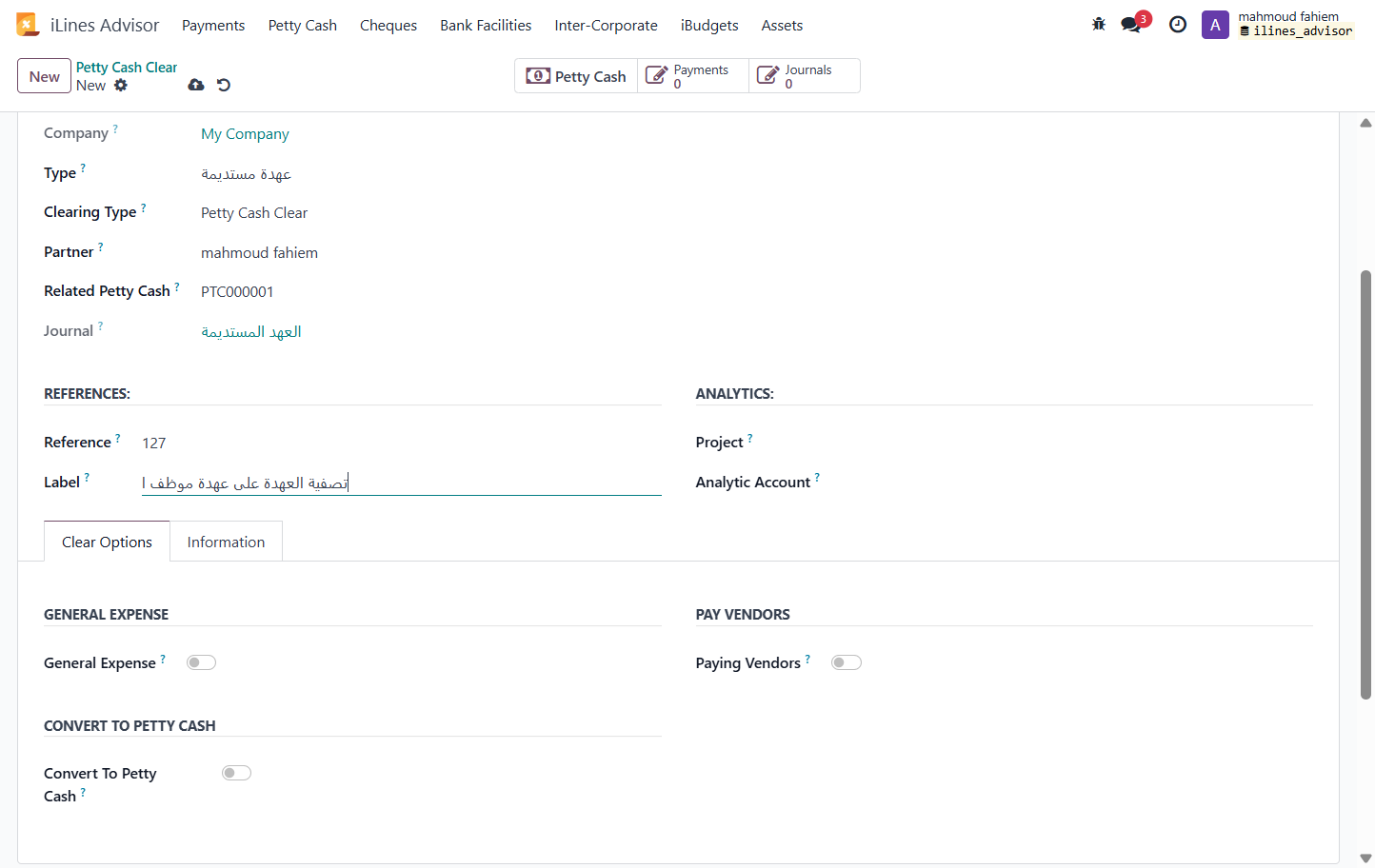The height and width of the screenshot is (868, 1375).
Task: Open the Cheques menu
Action: point(389,26)
